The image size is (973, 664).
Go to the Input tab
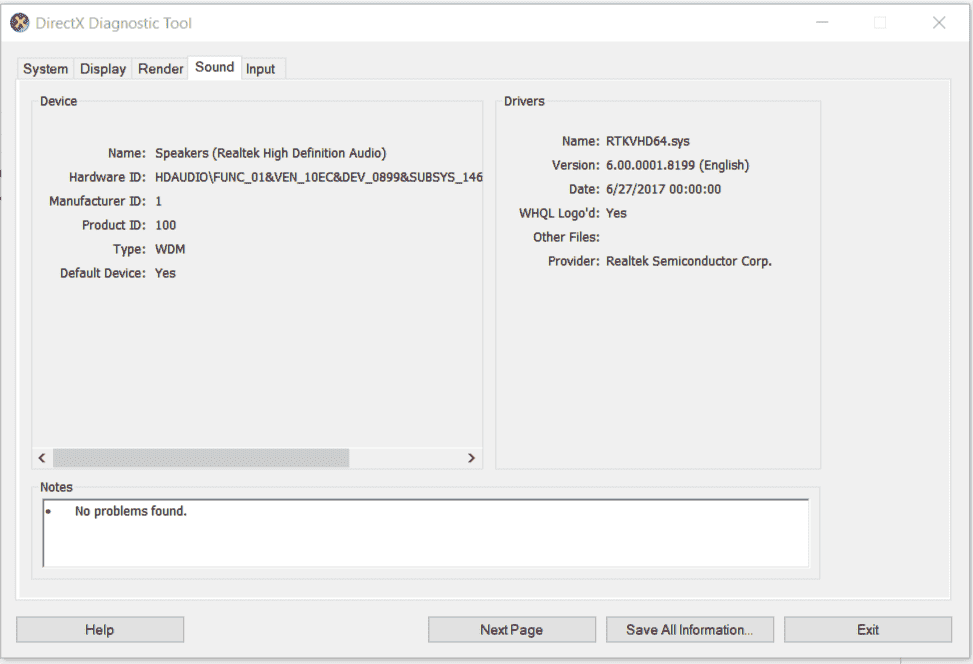click(x=261, y=69)
